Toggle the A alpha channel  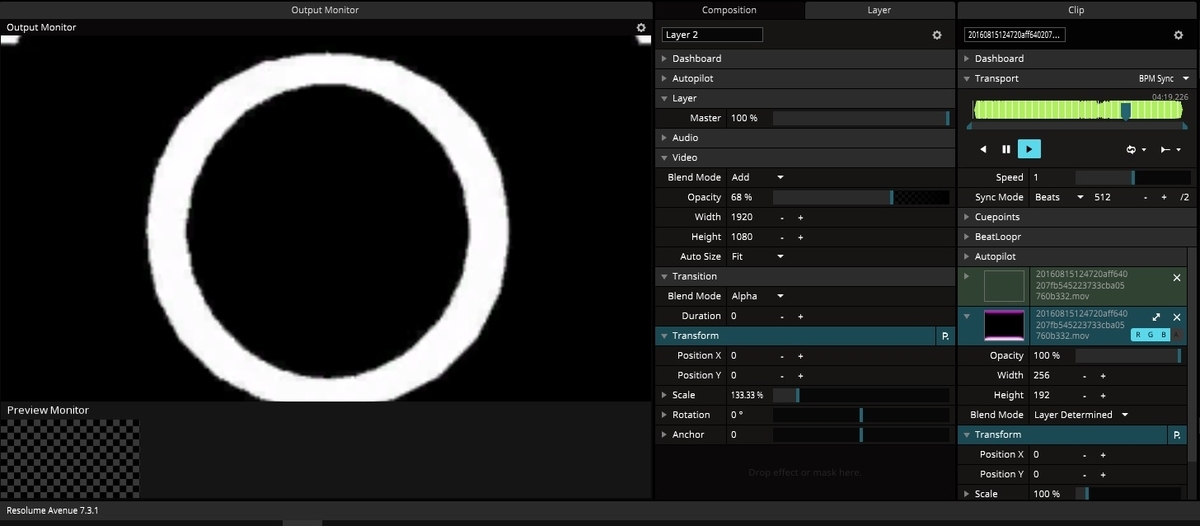pos(1177,335)
